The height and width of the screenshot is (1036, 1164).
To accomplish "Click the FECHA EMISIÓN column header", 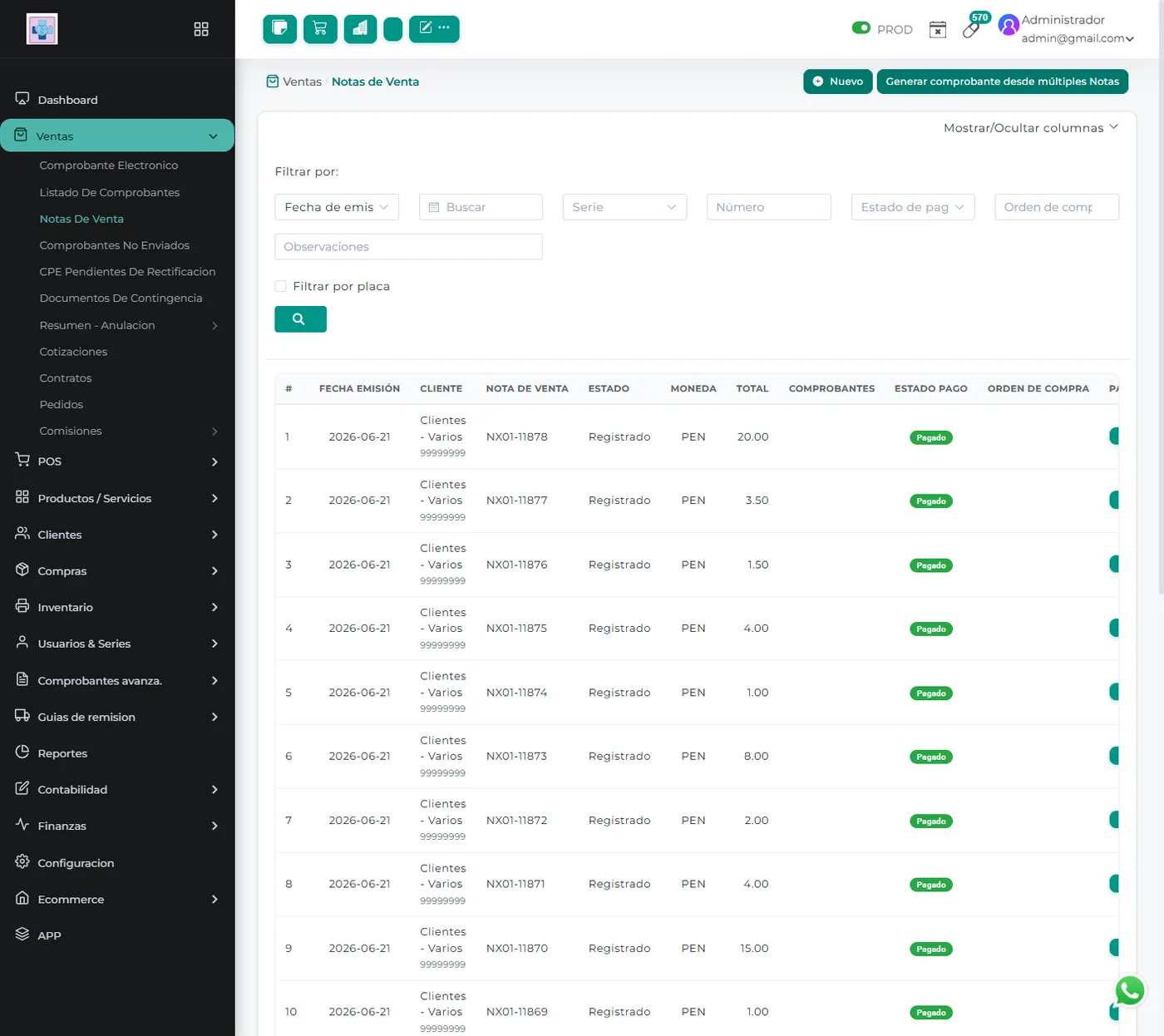I will [x=359, y=388].
